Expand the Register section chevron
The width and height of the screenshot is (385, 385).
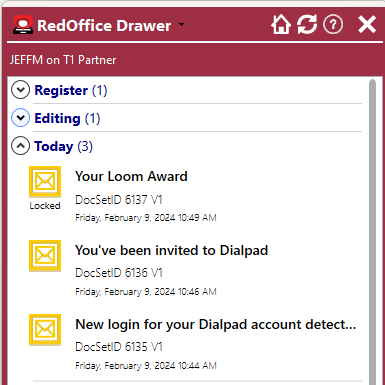(21, 90)
